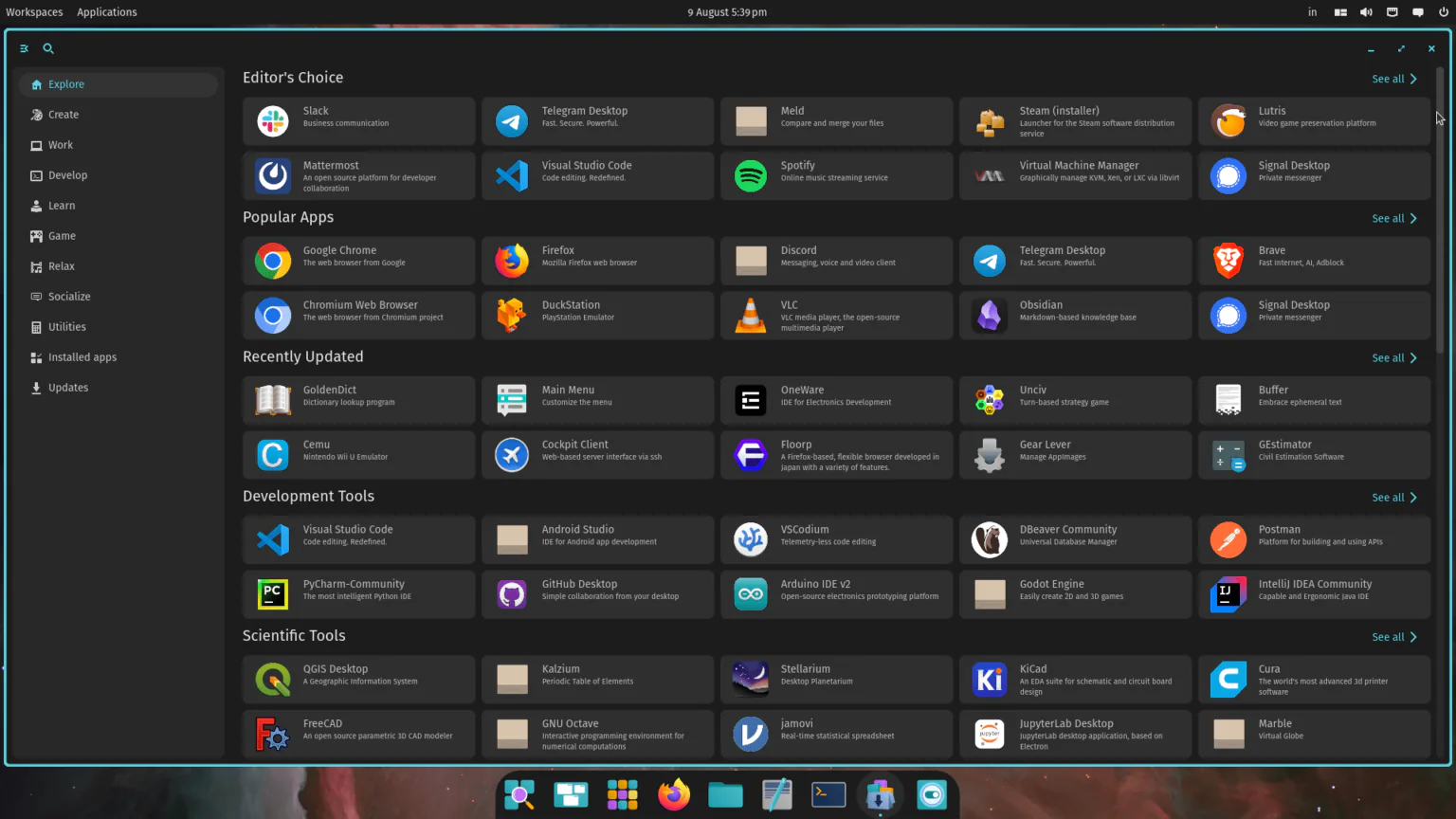Open the Work category

[118, 145]
